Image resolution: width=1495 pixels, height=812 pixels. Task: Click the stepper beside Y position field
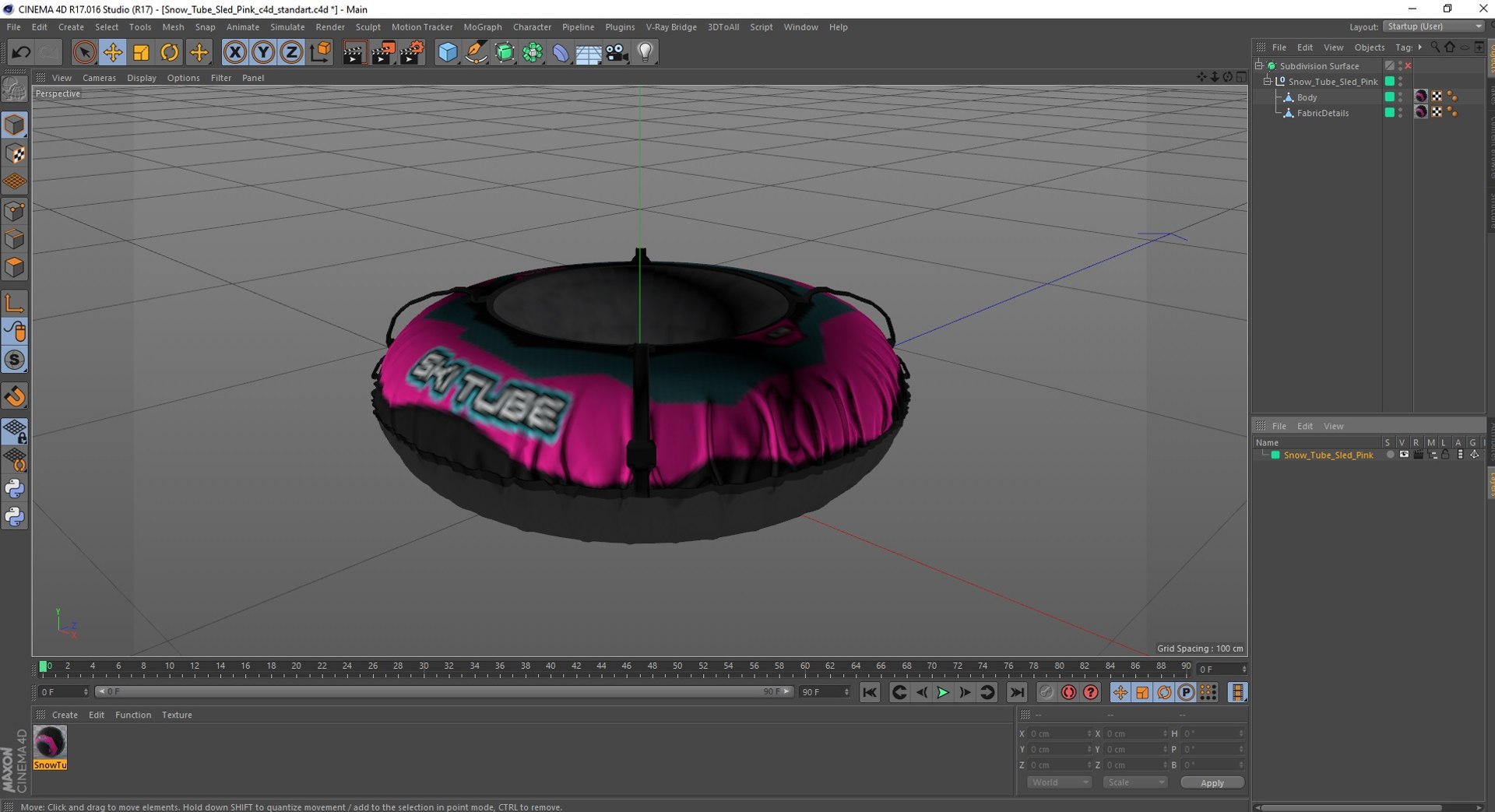1089,750
